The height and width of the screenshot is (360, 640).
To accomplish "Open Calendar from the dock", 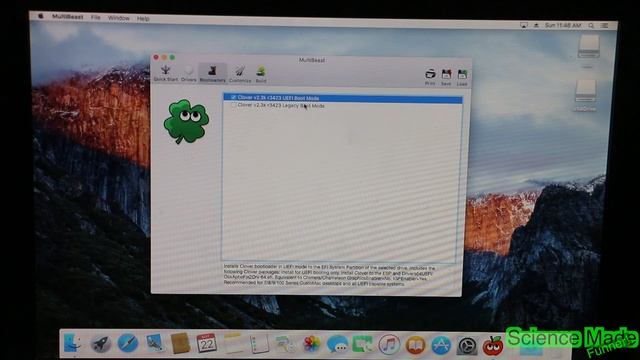I will [207, 343].
